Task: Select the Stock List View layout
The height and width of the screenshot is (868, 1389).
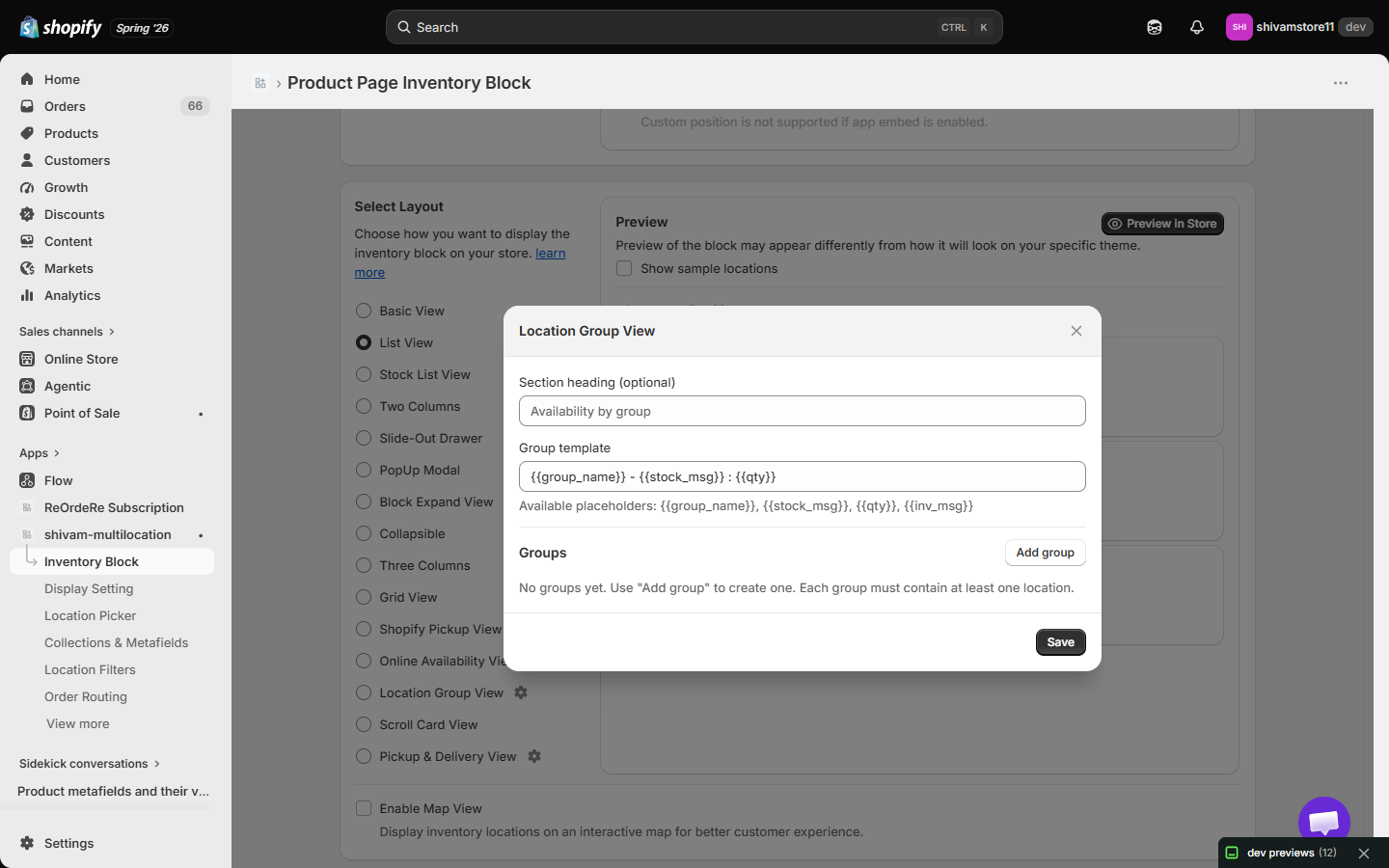Action: pos(364,374)
